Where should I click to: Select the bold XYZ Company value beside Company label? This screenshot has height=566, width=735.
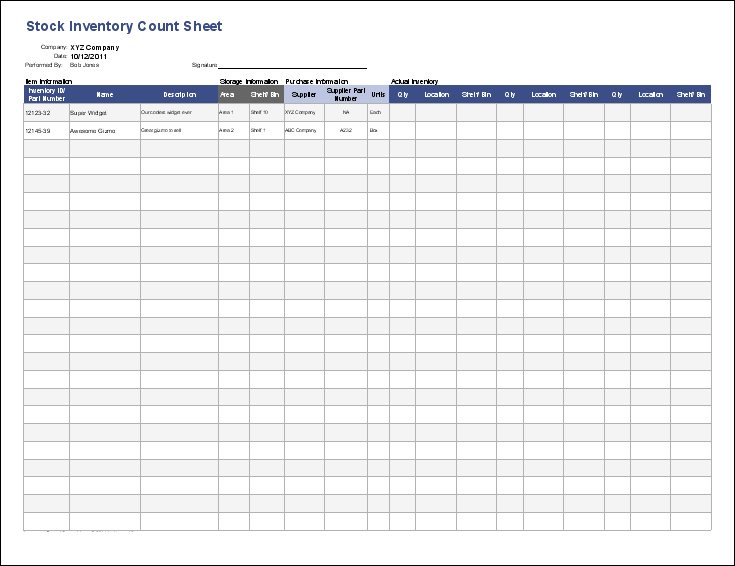pos(95,47)
